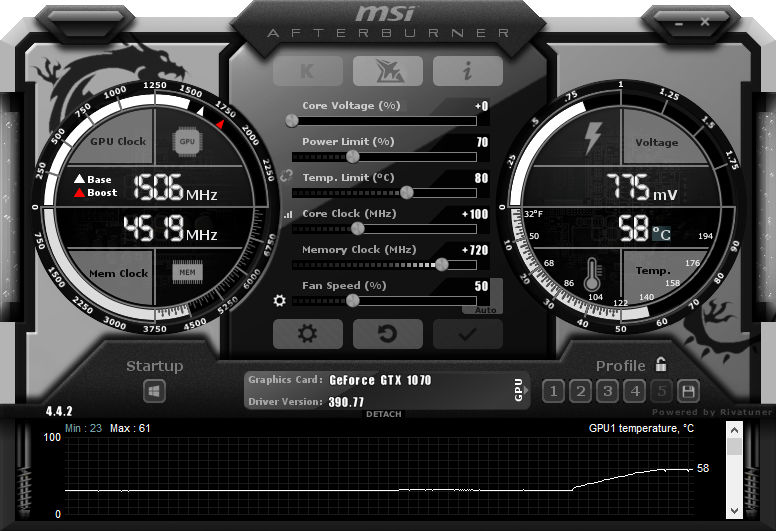776x531 pixels.
Task: Select profile slot 3
Action: (x=608, y=391)
